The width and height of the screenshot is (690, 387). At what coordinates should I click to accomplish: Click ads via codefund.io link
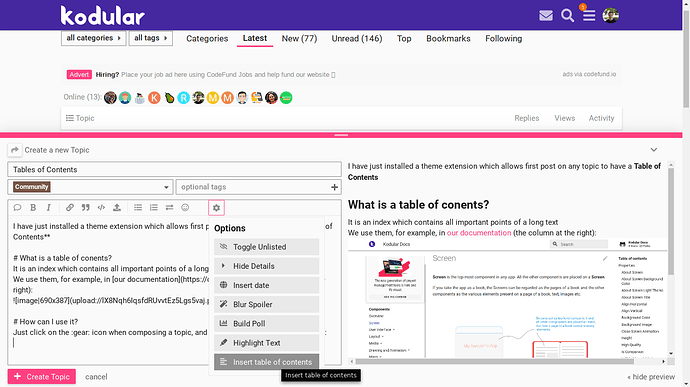(x=589, y=74)
